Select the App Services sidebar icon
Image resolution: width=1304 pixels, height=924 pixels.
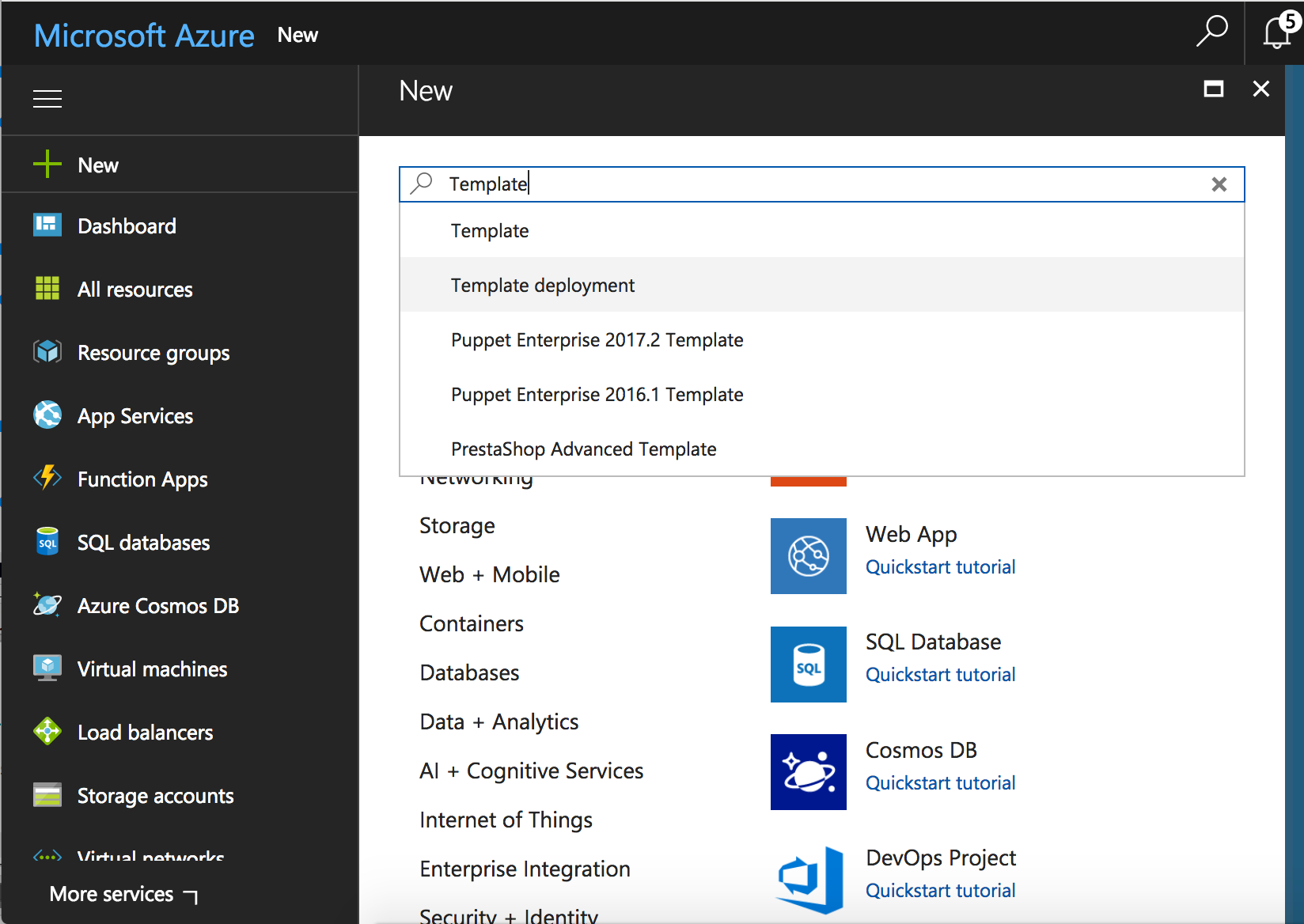pyautogui.click(x=47, y=415)
